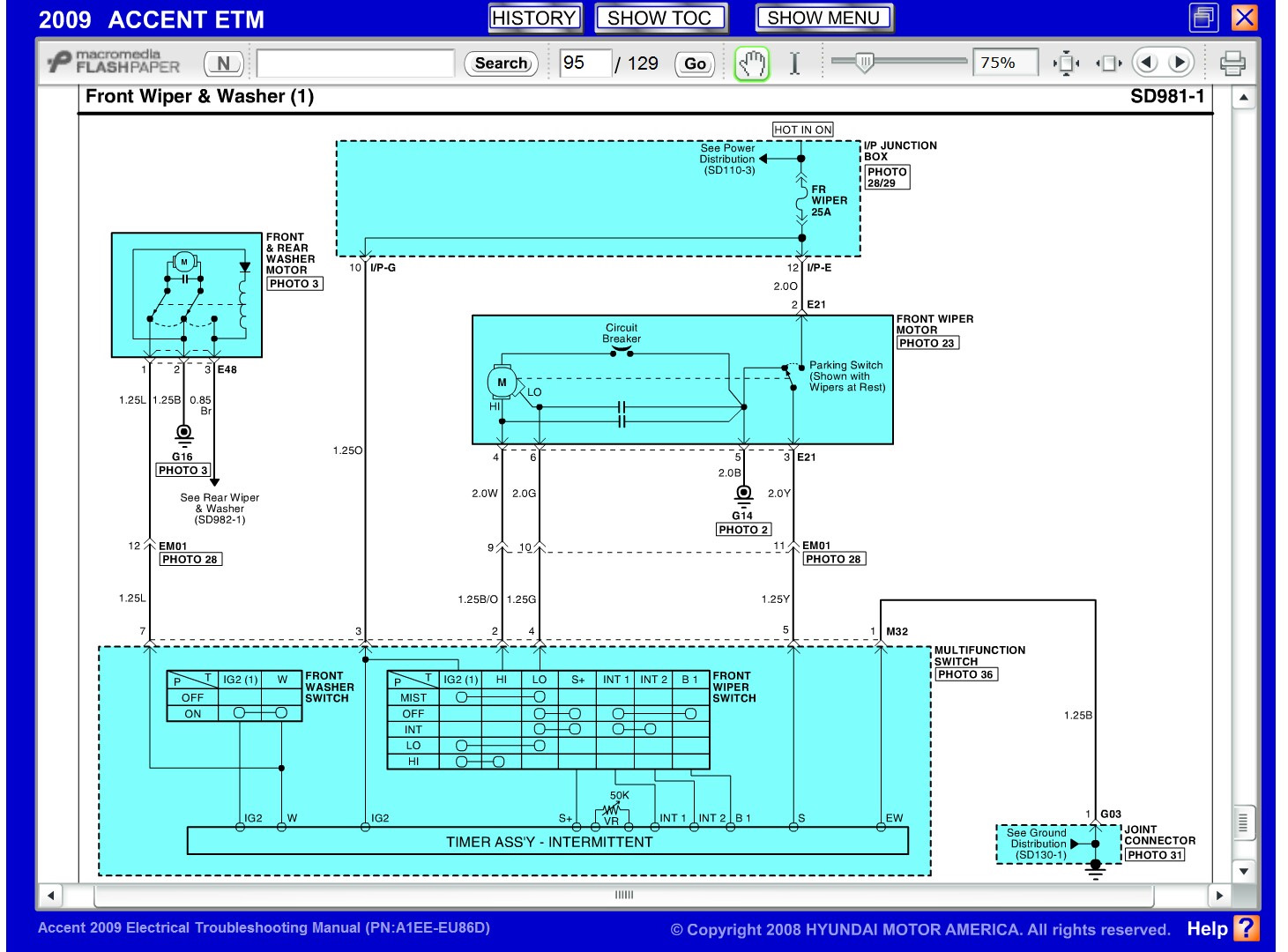Go to previous page arrow

tap(1146, 63)
